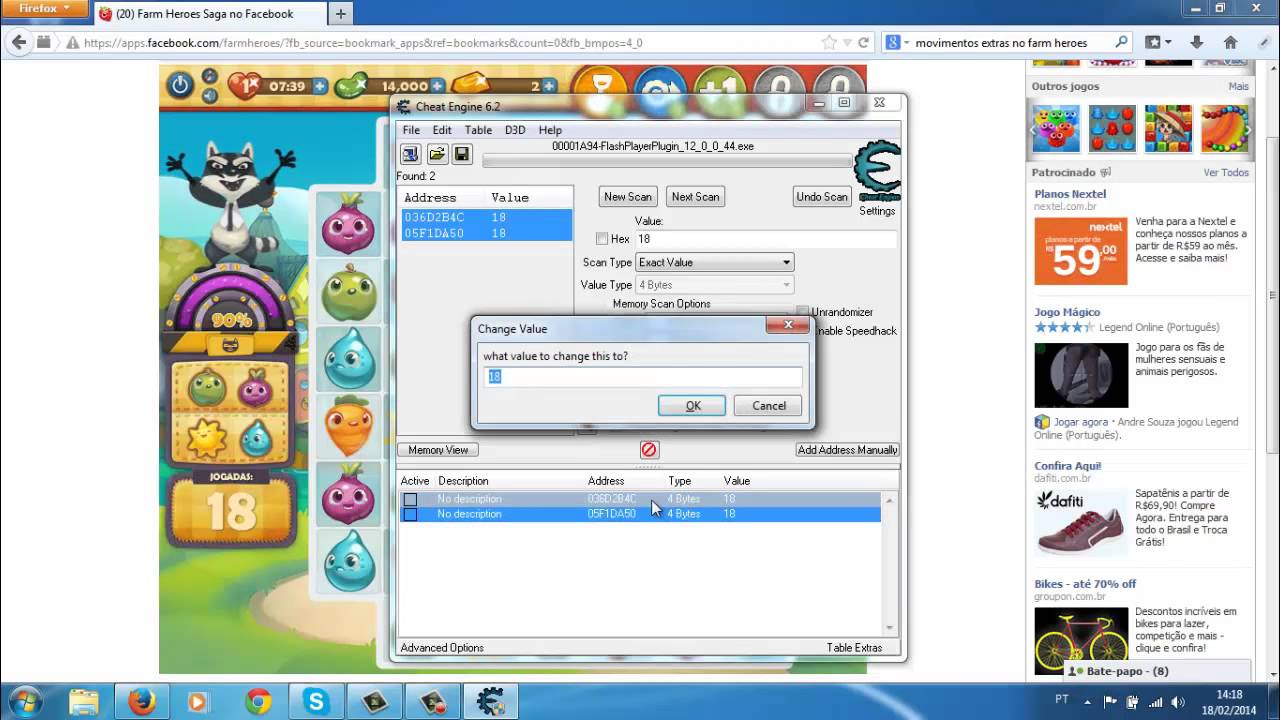Confirm the Change Value dialog with OK
This screenshot has height=720, width=1280.
coord(692,406)
